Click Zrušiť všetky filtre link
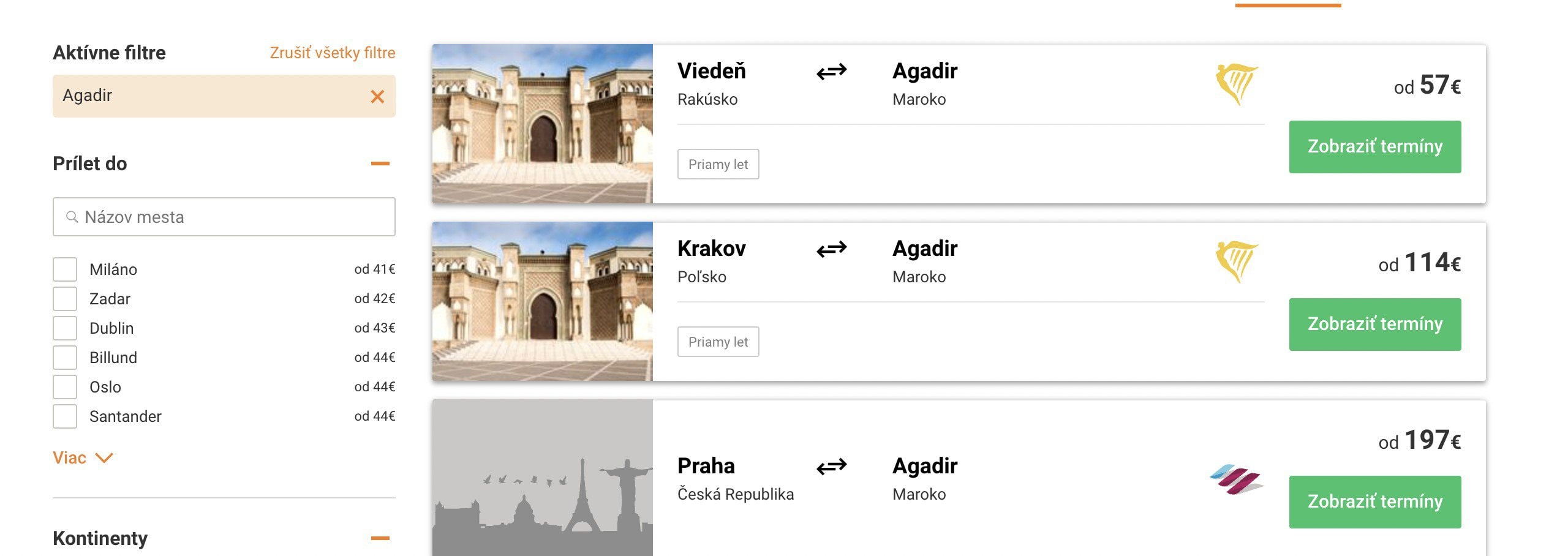The image size is (1568, 556). tap(332, 53)
